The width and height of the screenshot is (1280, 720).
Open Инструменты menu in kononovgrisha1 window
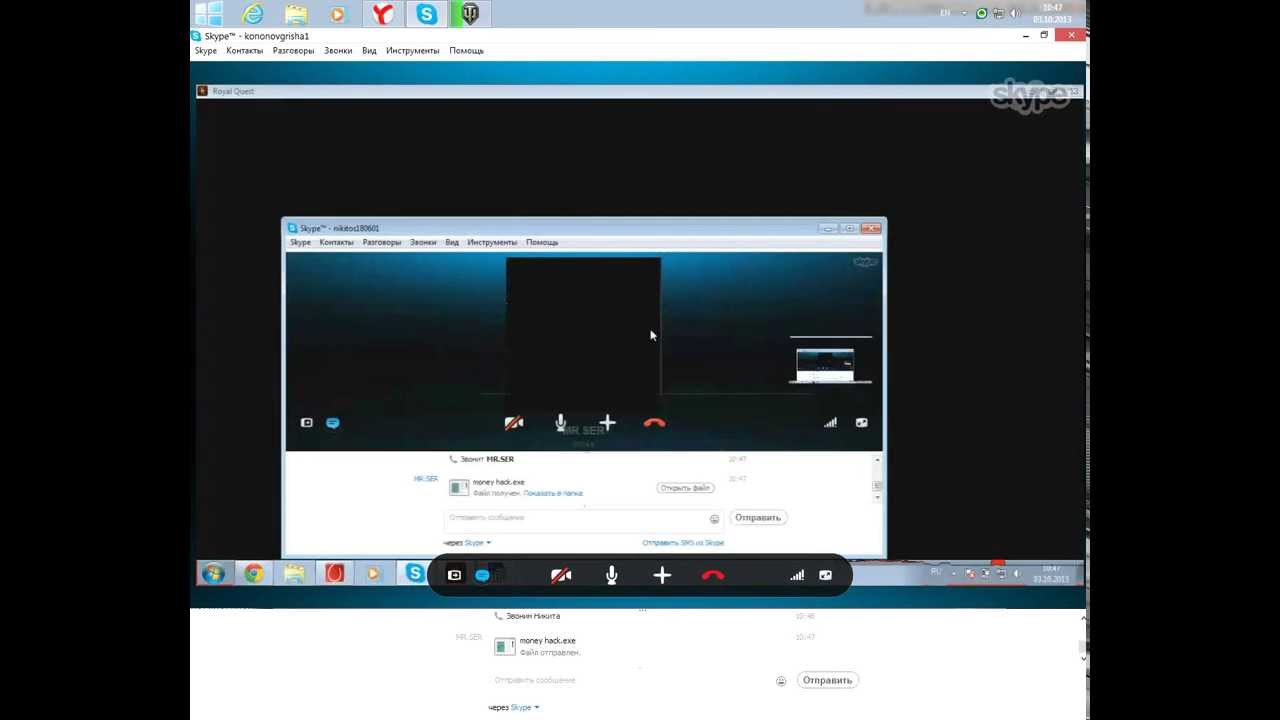412,50
